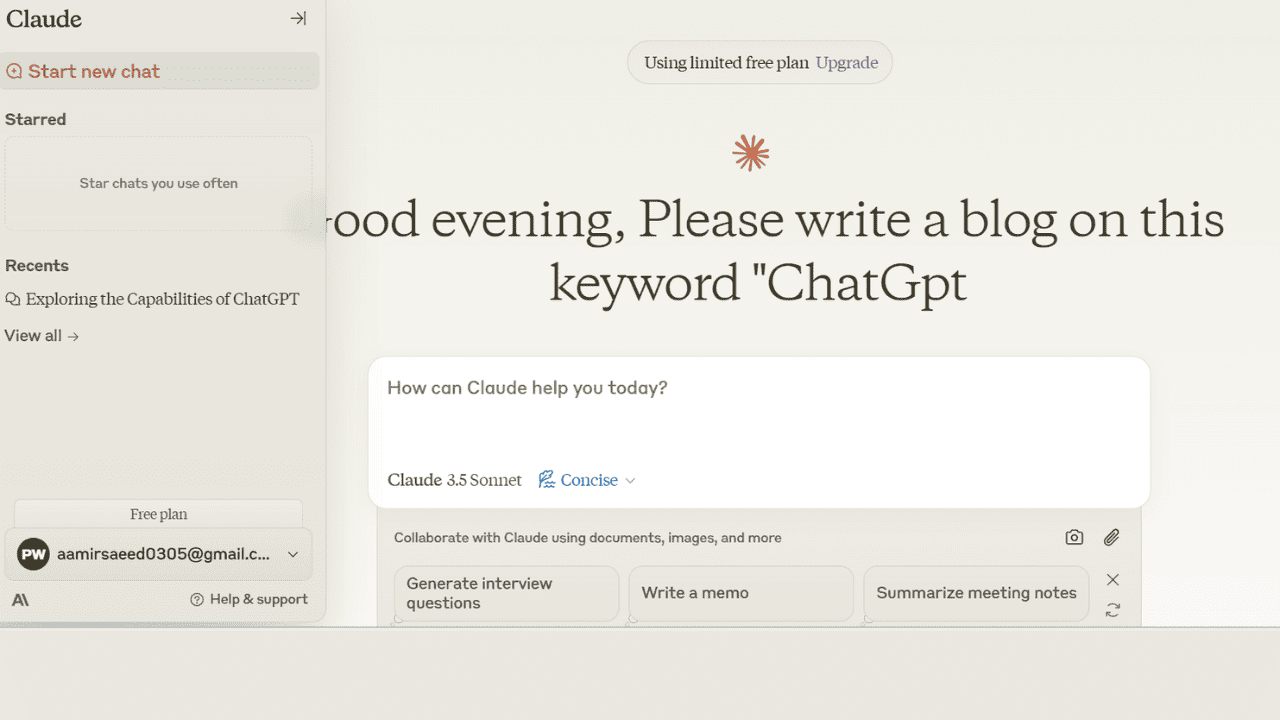Select the Write a memo suggestion
The height and width of the screenshot is (720, 1280).
point(741,593)
